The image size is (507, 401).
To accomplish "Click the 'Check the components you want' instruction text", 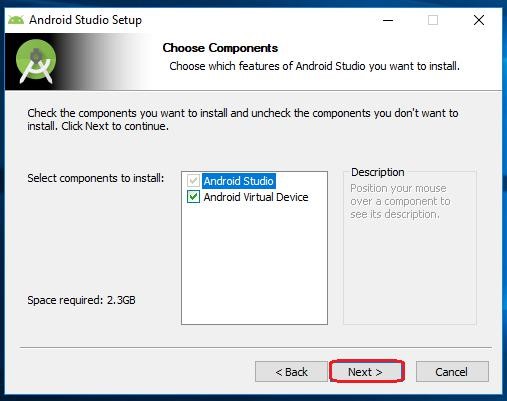I will pyautogui.click(x=243, y=119).
